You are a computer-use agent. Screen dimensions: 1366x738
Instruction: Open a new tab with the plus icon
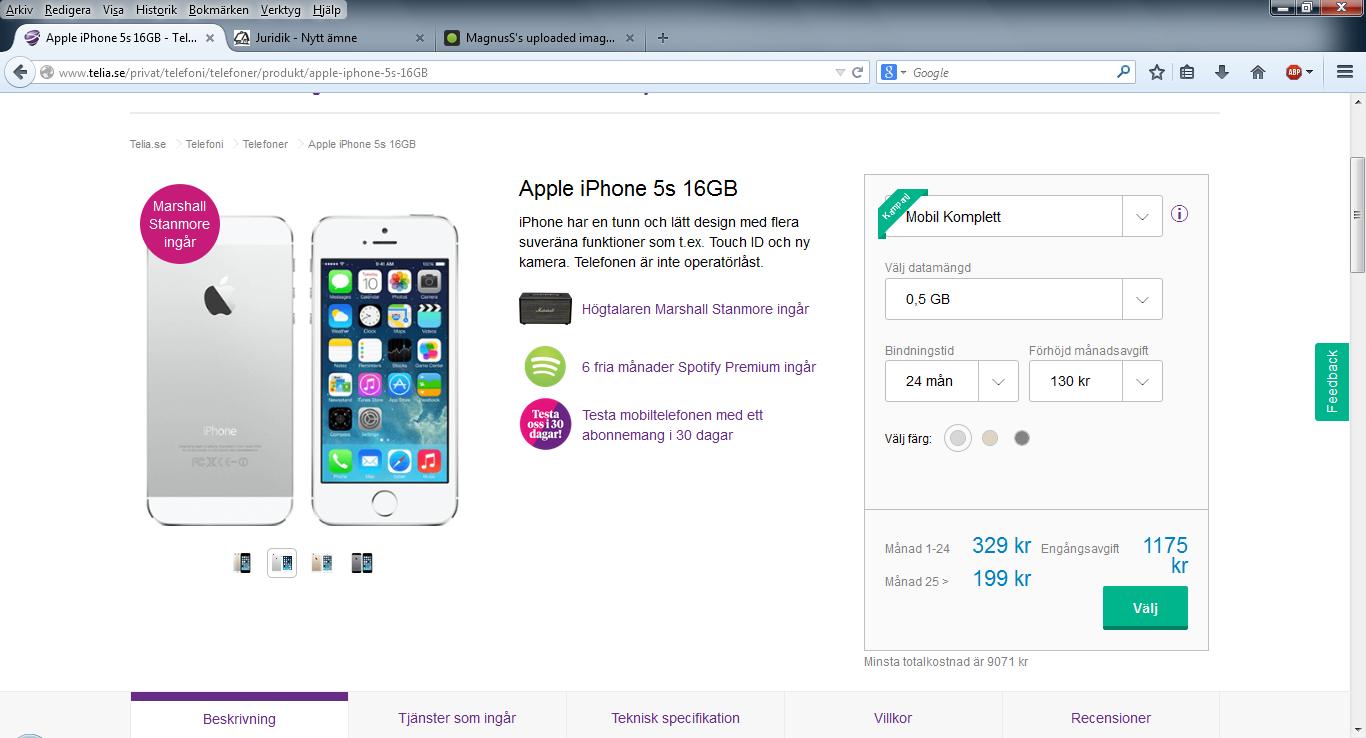coord(662,38)
